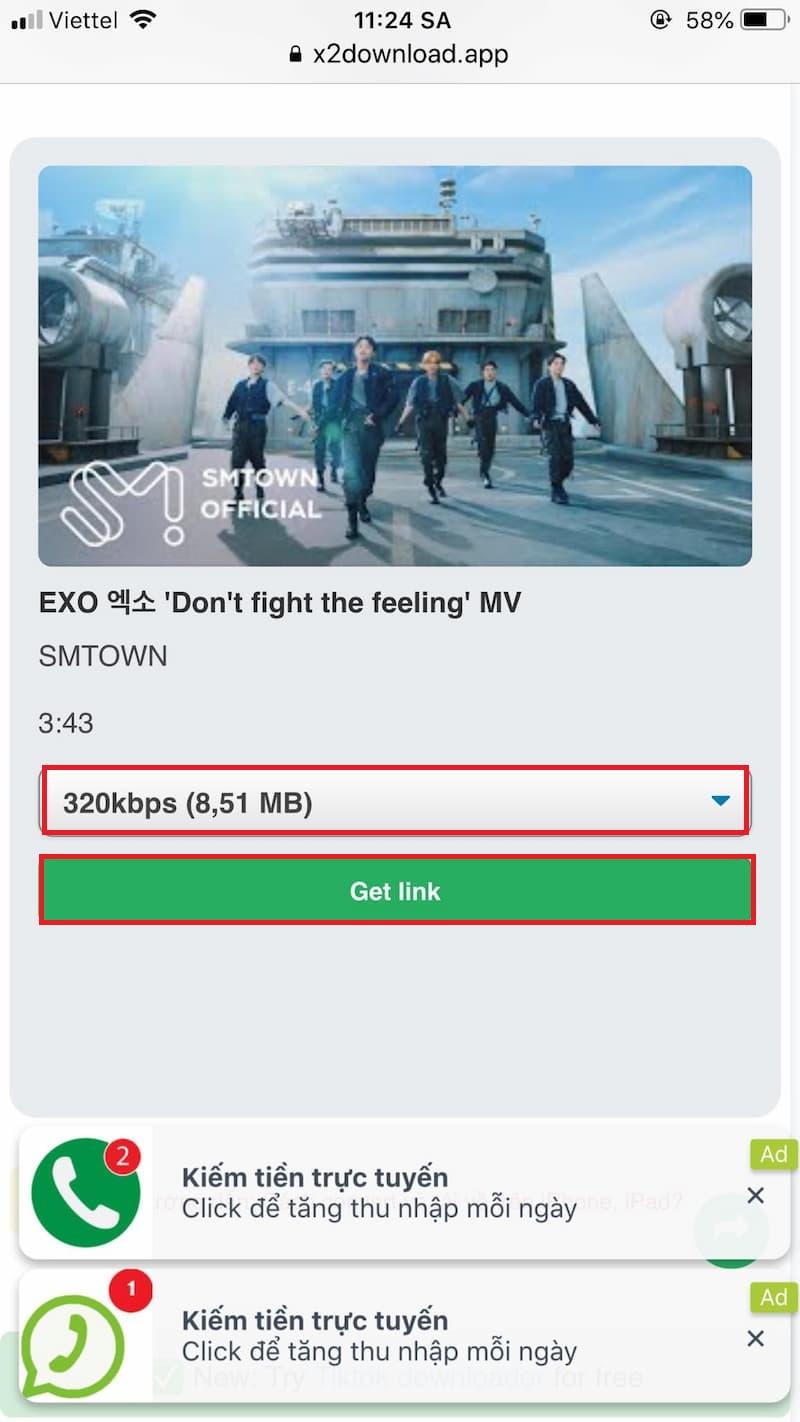Tap the battery icon in the status bar
This screenshot has height=1422, width=800.
coord(768,20)
